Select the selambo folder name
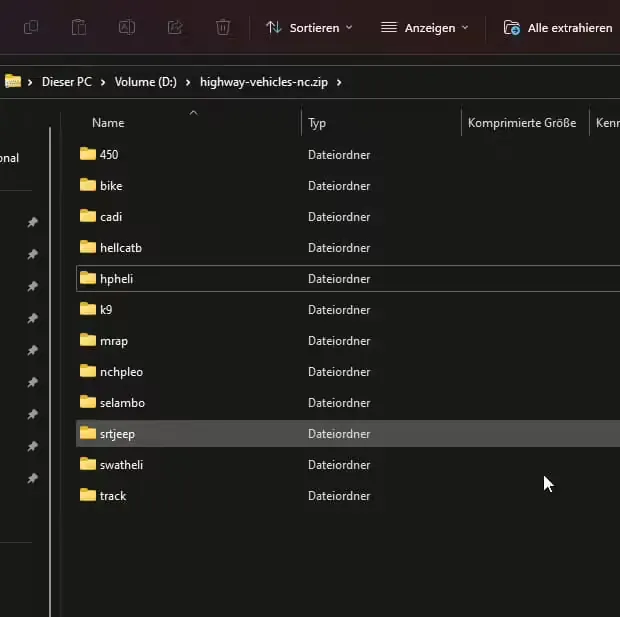This screenshot has height=617, width=620. [123, 403]
